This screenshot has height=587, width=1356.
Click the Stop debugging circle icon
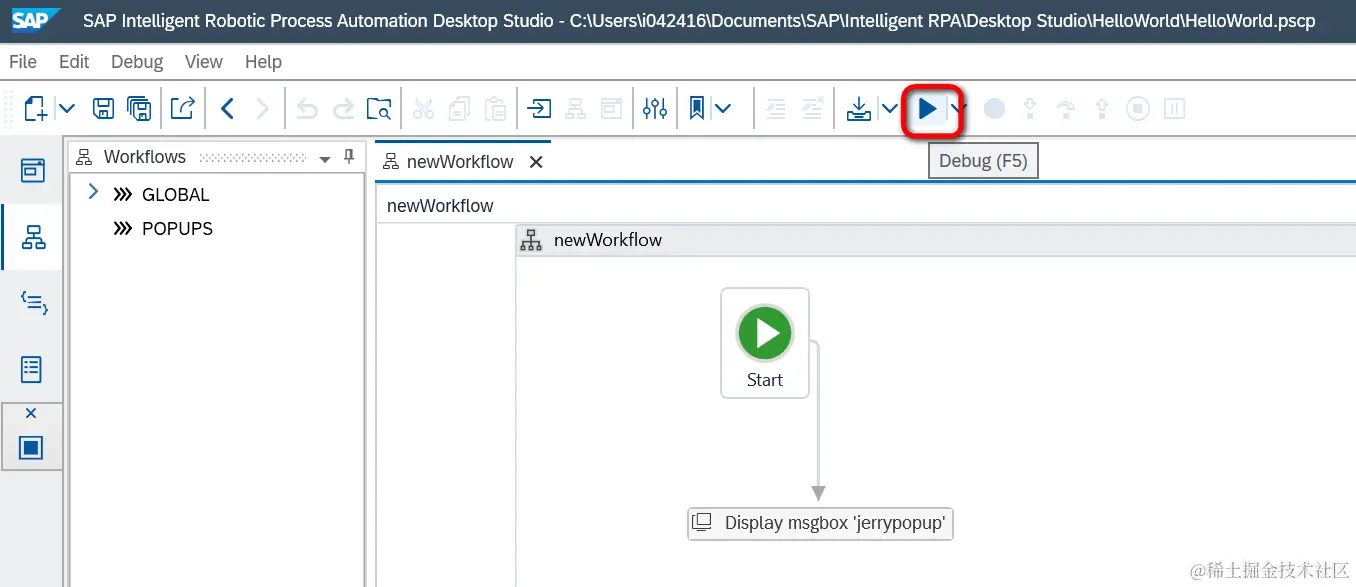click(x=1138, y=108)
